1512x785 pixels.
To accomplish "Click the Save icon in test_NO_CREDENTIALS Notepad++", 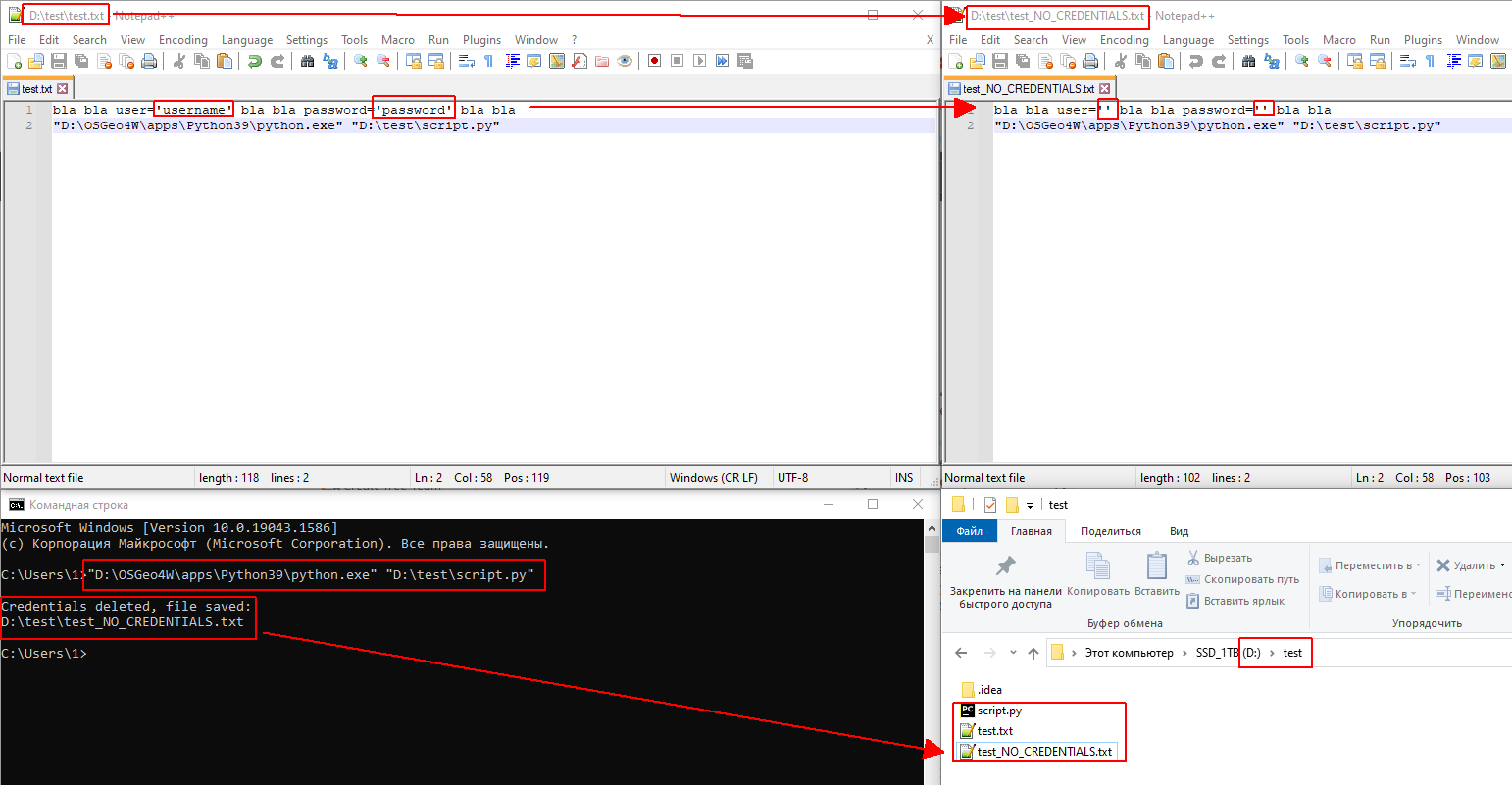I will click(x=1000, y=61).
